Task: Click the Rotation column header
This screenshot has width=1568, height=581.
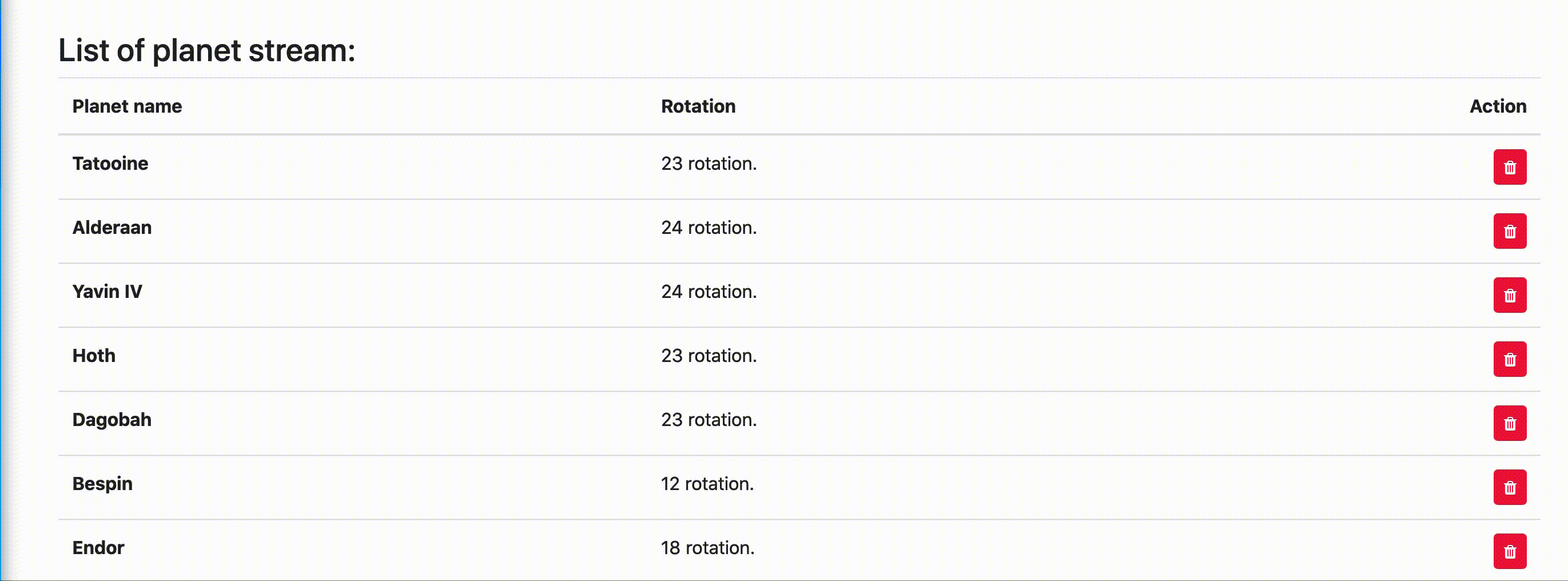Action: (x=698, y=106)
